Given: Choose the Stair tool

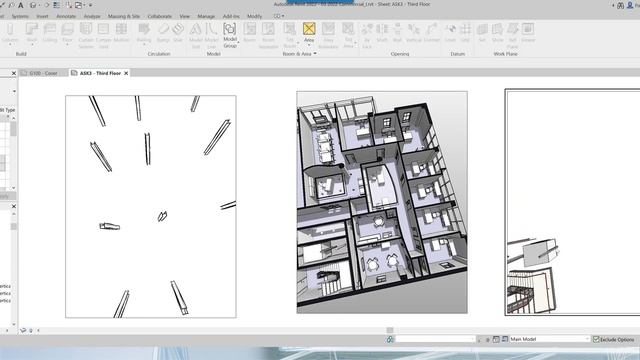Looking at the screenshot, I should point(178,33).
